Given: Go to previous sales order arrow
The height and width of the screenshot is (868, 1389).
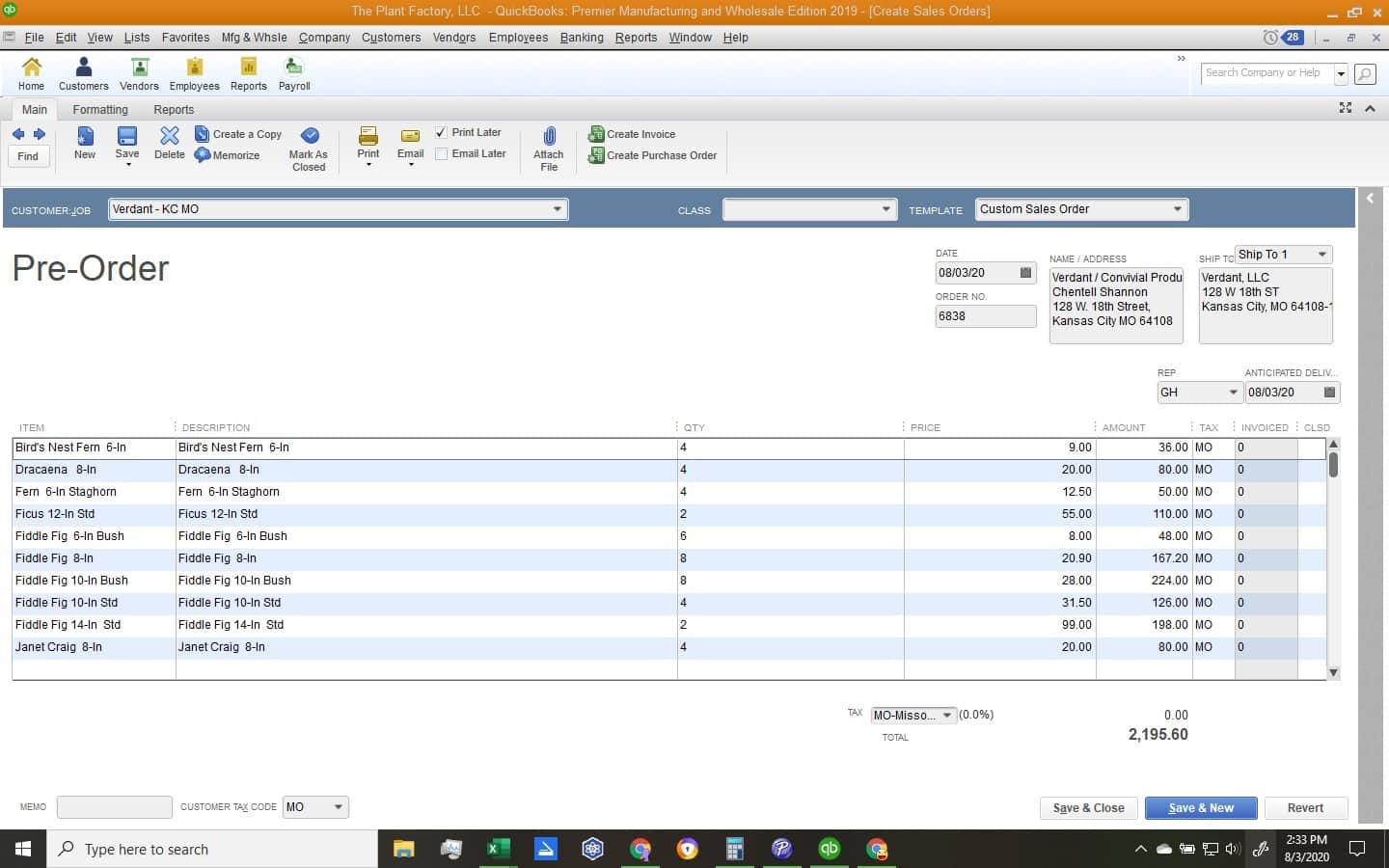Looking at the screenshot, I should [18, 134].
